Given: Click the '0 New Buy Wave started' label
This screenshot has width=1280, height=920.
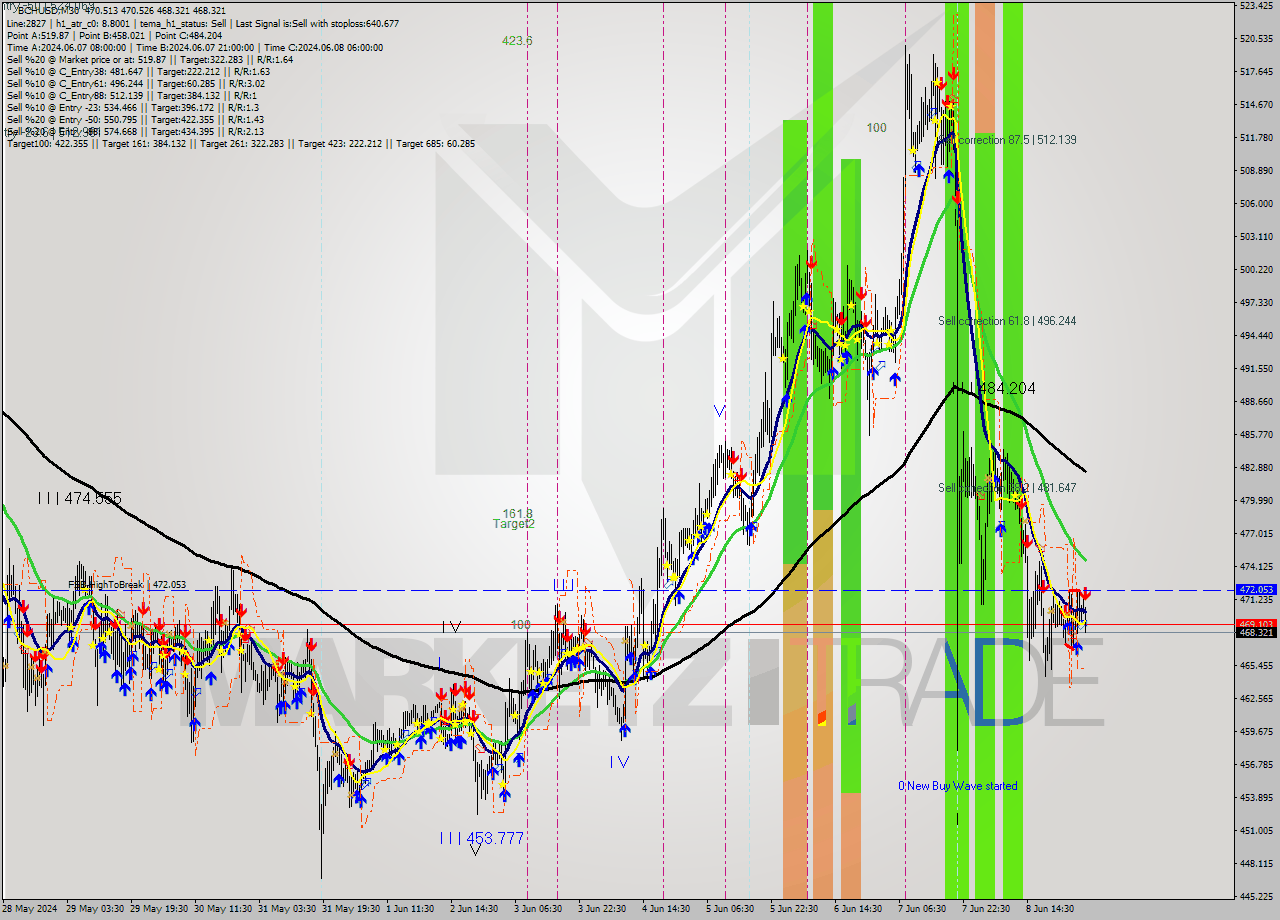Looking at the screenshot, I should pos(957,786).
